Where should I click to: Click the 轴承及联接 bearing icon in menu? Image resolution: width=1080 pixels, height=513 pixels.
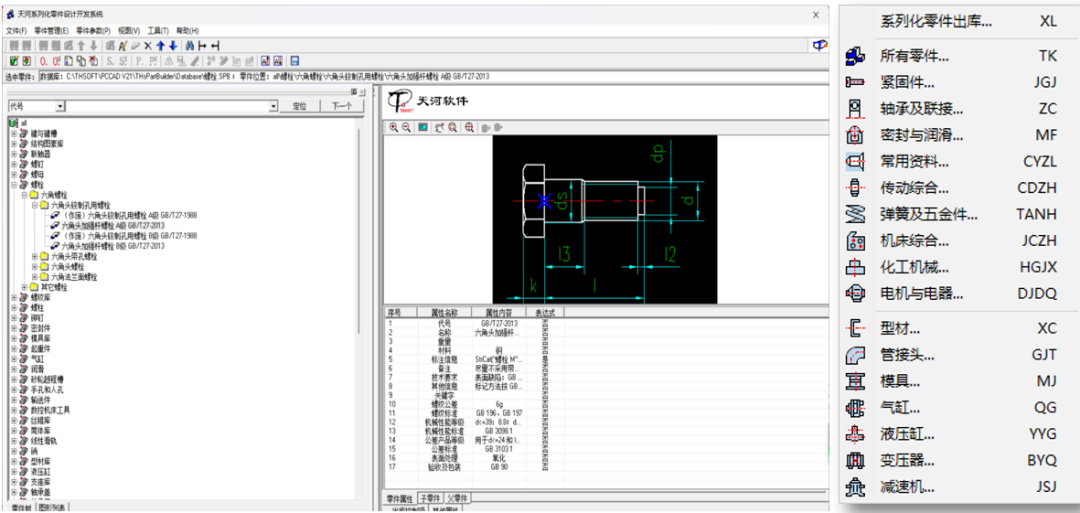point(855,109)
